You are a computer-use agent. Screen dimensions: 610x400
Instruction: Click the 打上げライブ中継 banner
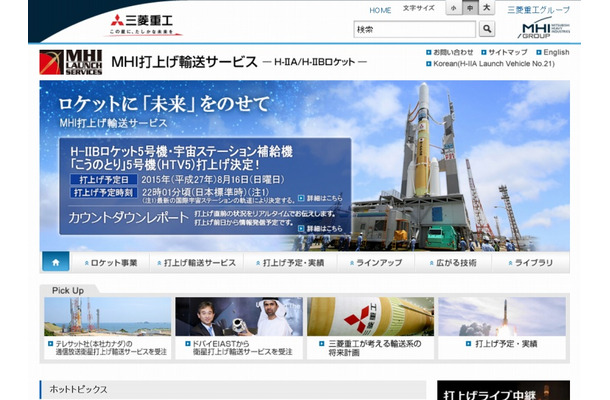503,390
